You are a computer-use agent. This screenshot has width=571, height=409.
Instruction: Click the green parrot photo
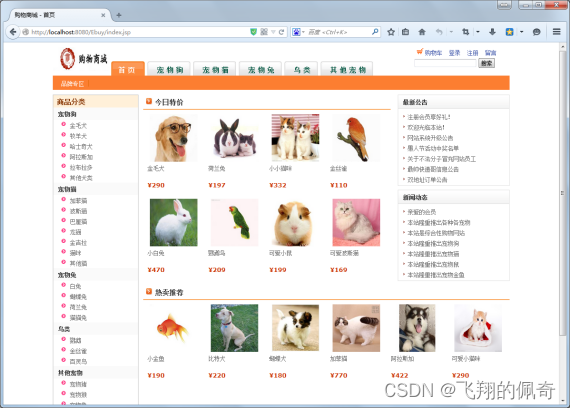[234, 223]
